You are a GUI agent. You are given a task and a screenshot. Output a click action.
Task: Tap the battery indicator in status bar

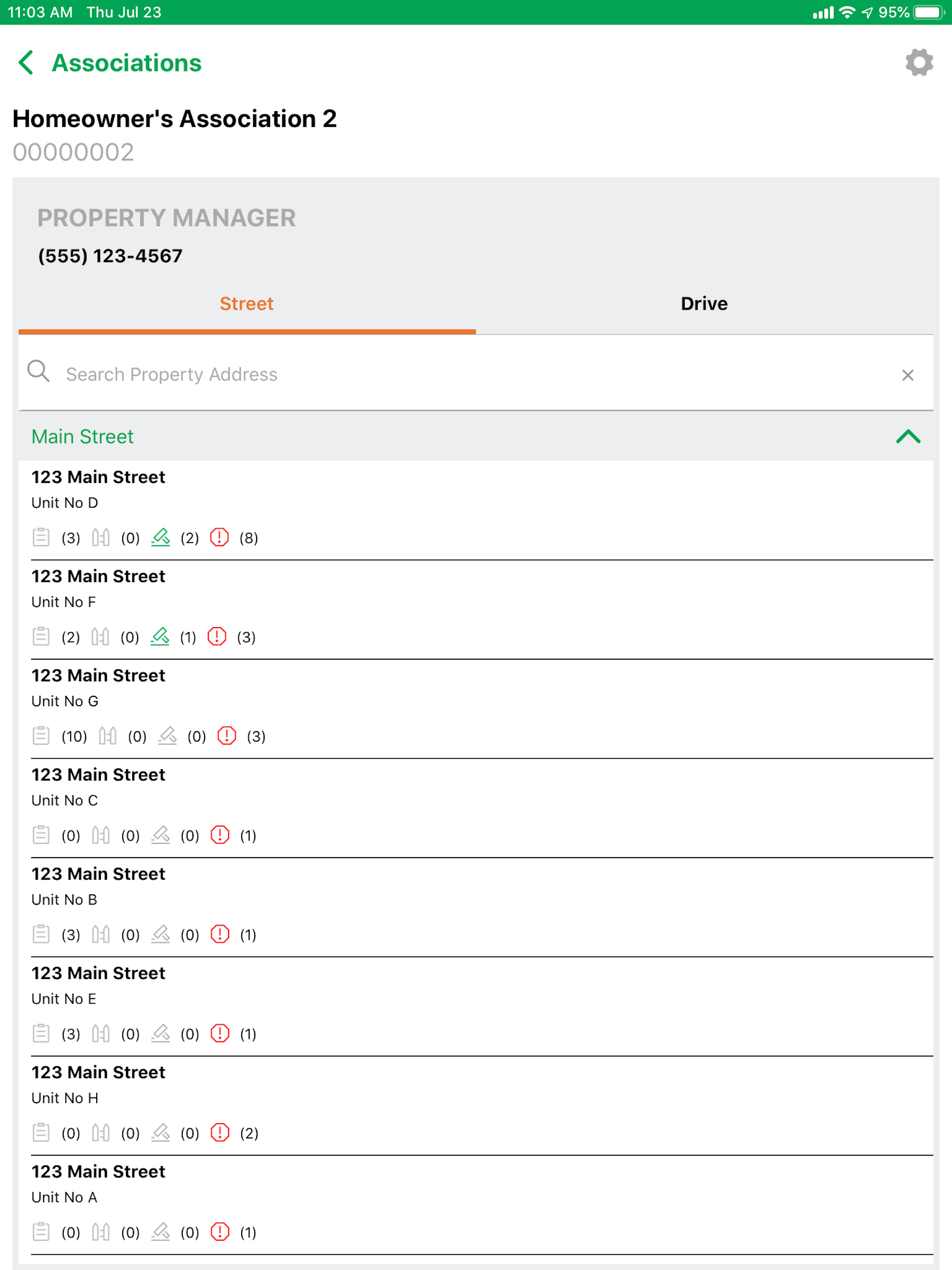tap(929, 12)
